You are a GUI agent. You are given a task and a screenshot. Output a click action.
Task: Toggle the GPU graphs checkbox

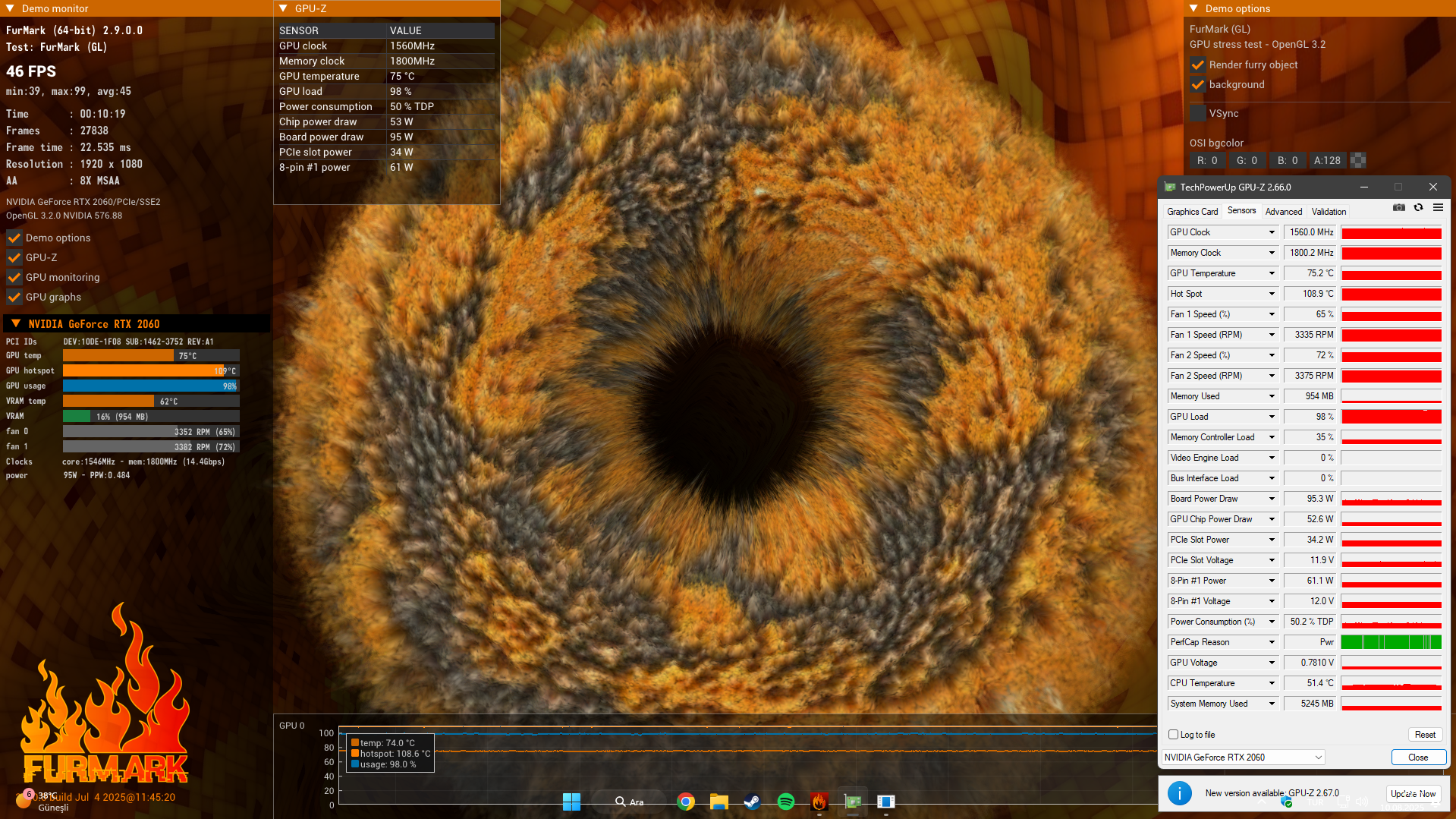[x=14, y=297]
